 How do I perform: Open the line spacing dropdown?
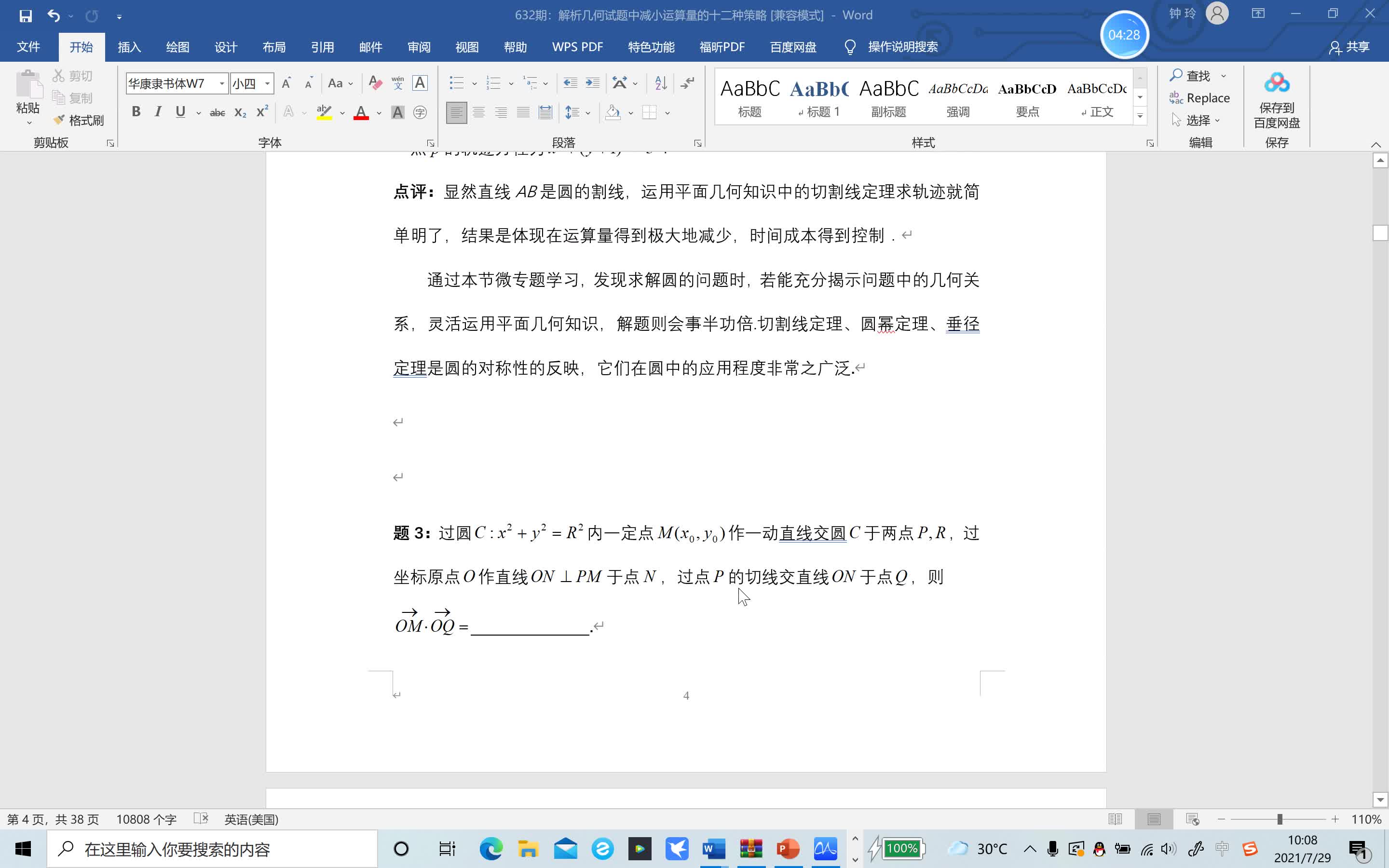586,112
